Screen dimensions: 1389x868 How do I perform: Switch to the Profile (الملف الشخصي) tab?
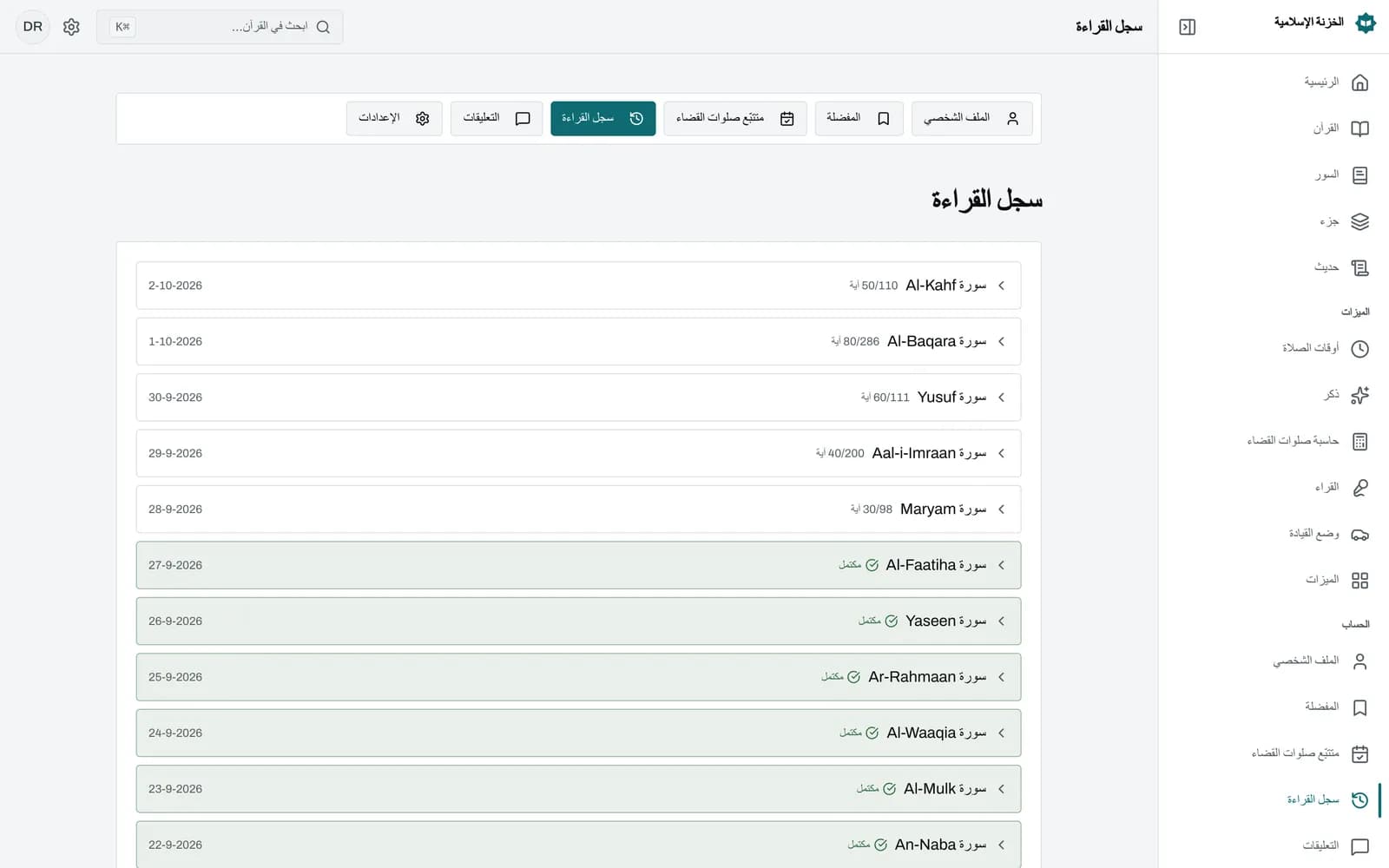(x=971, y=119)
